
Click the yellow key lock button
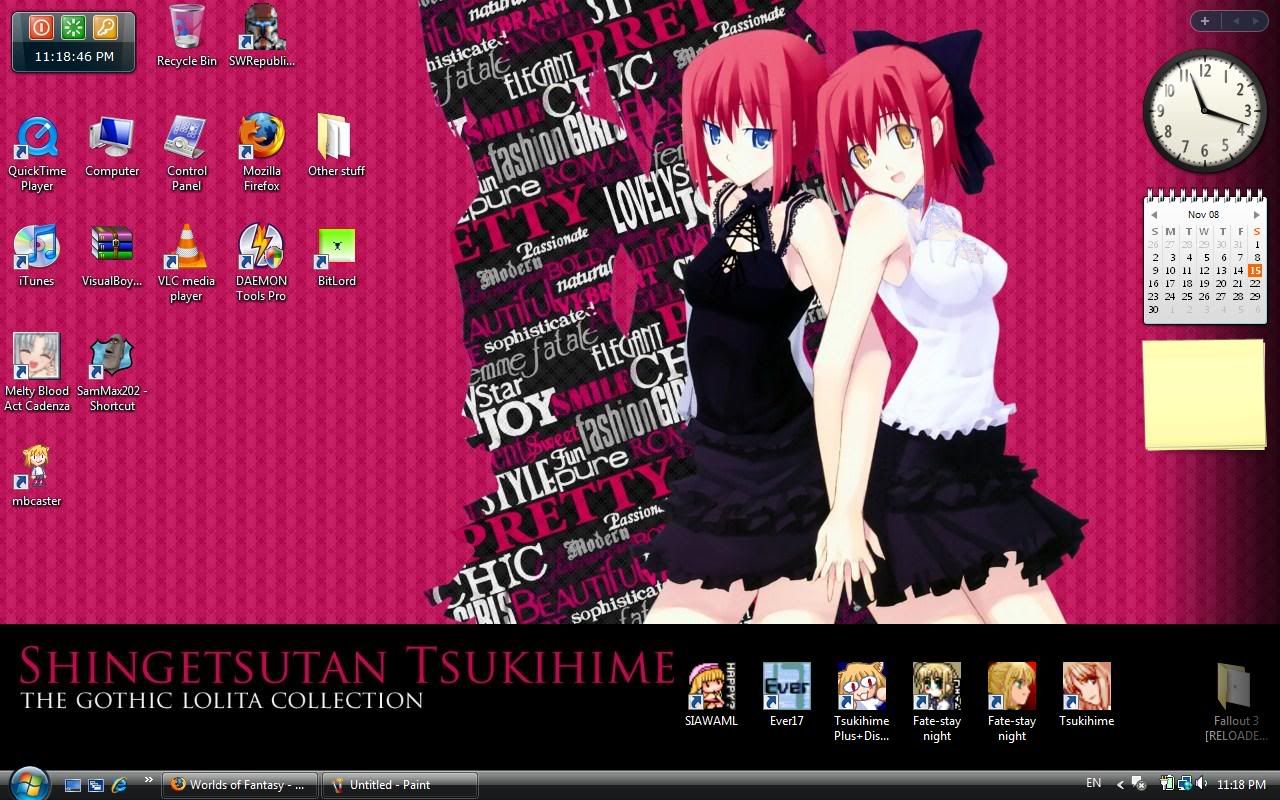[x=105, y=27]
